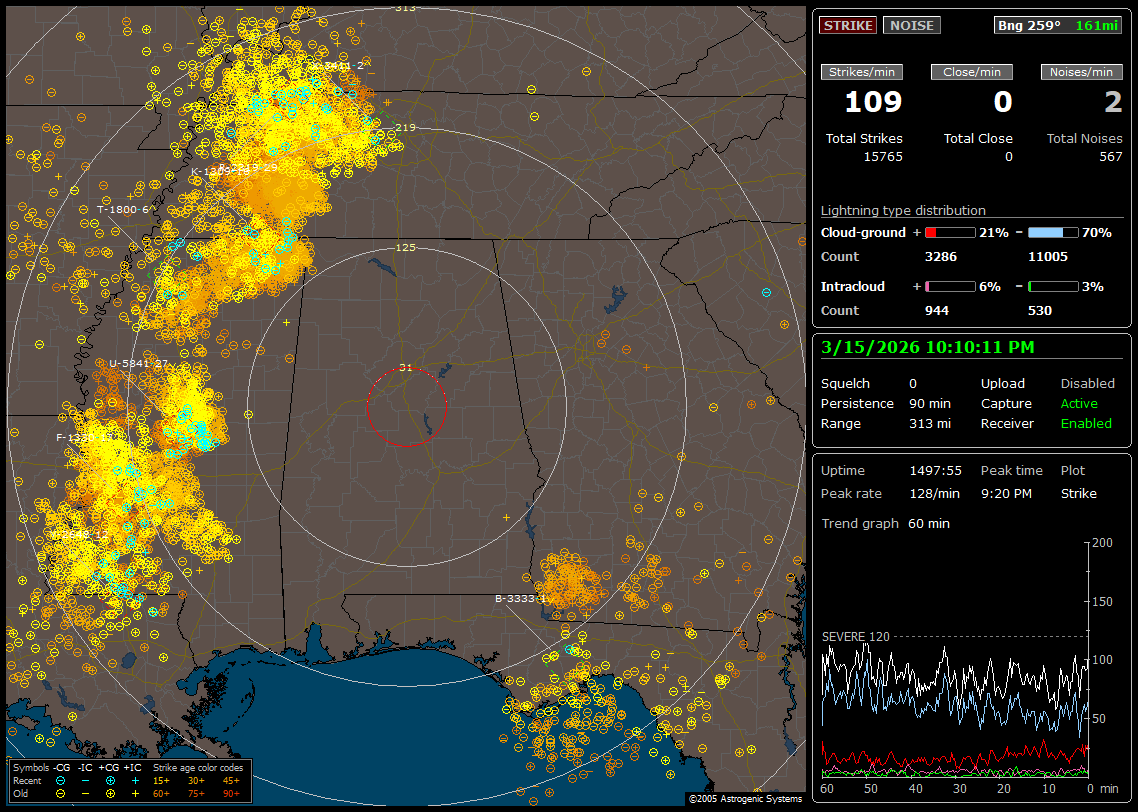This screenshot has width=1138, height=812.
Task: Click the negative cloud-ground blue percentage bar
Action: pos(1052,232)
